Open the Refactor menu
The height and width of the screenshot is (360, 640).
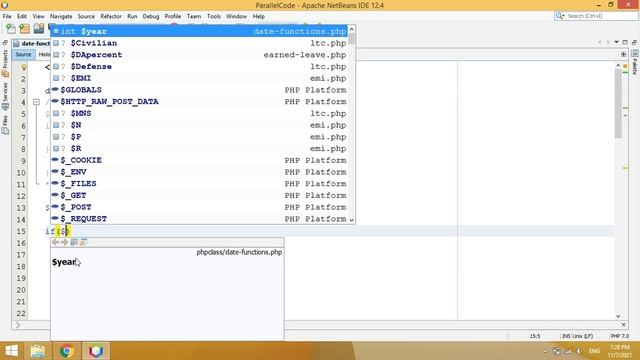[x=111, y=16]
